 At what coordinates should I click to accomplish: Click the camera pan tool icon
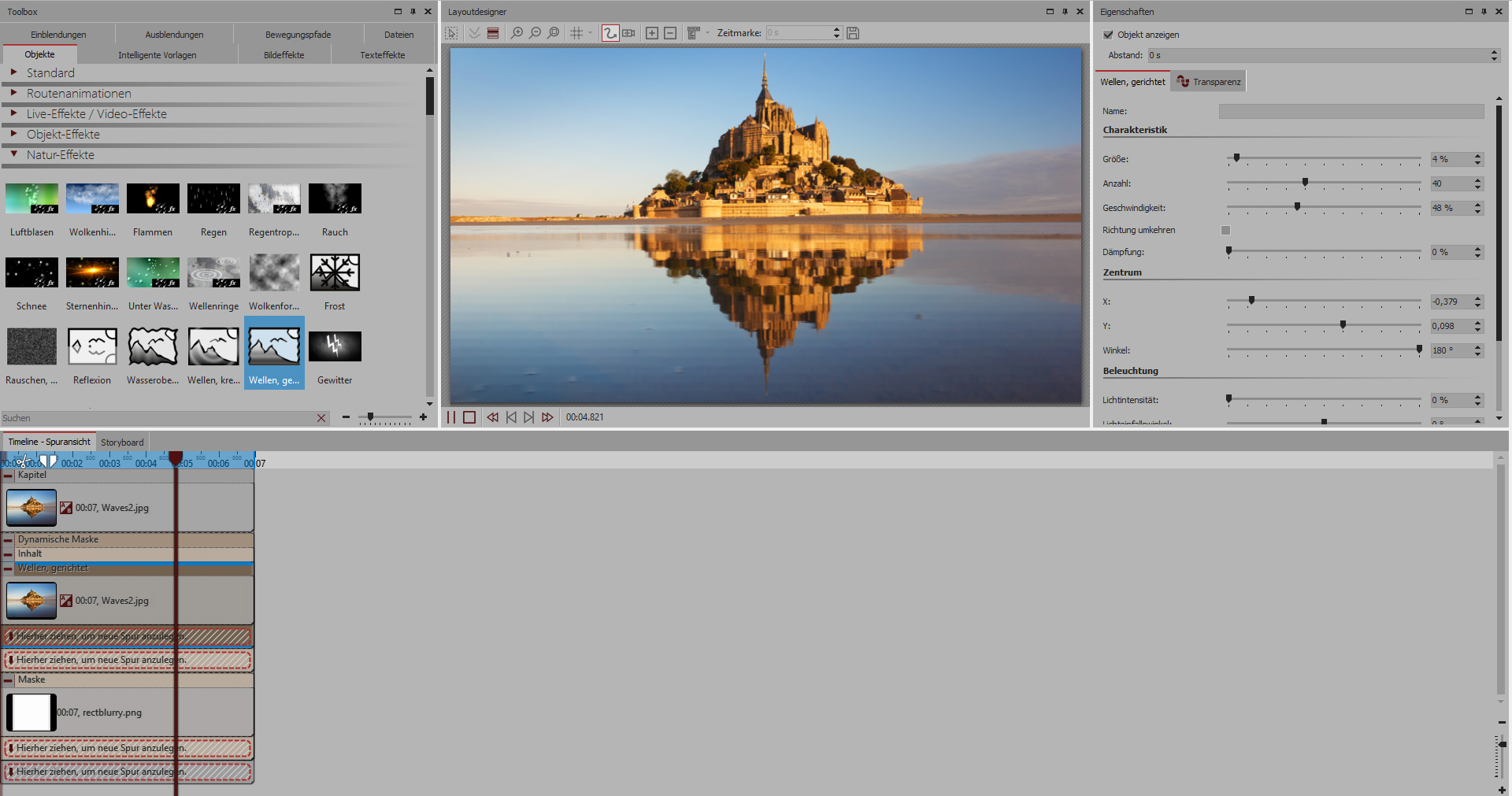628,33
